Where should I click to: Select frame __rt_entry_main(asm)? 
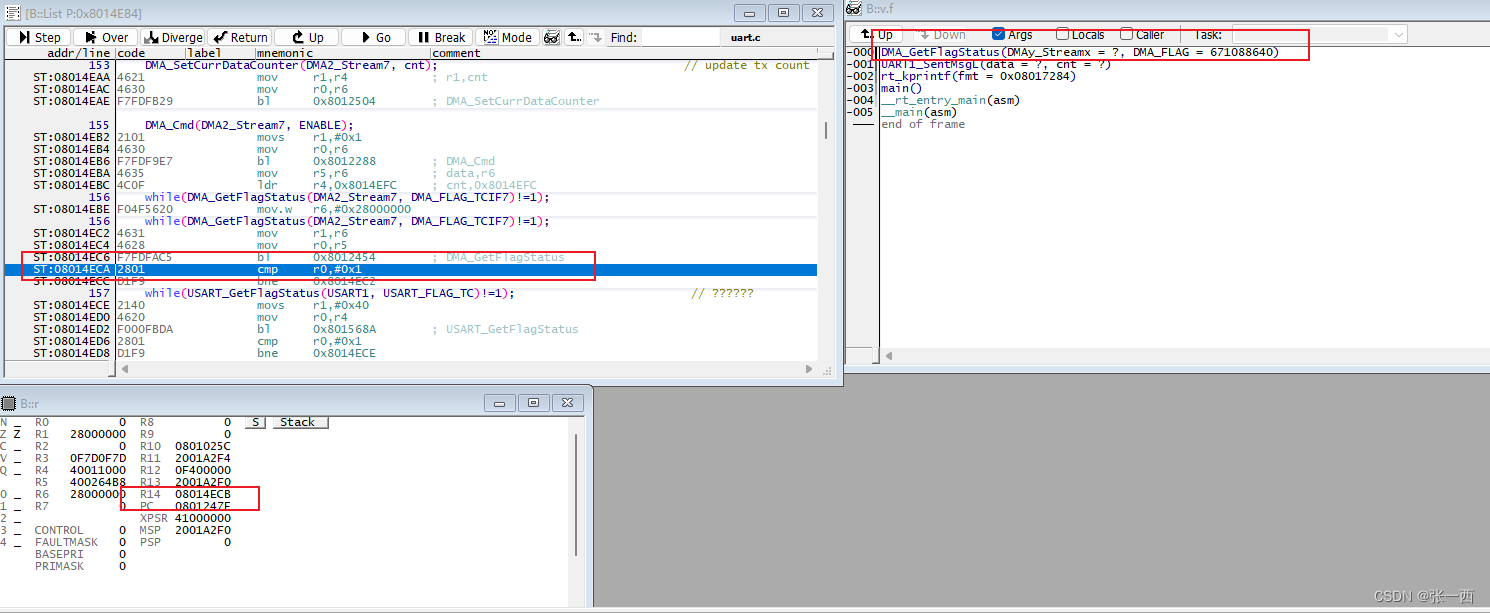(x=950, y=100)
